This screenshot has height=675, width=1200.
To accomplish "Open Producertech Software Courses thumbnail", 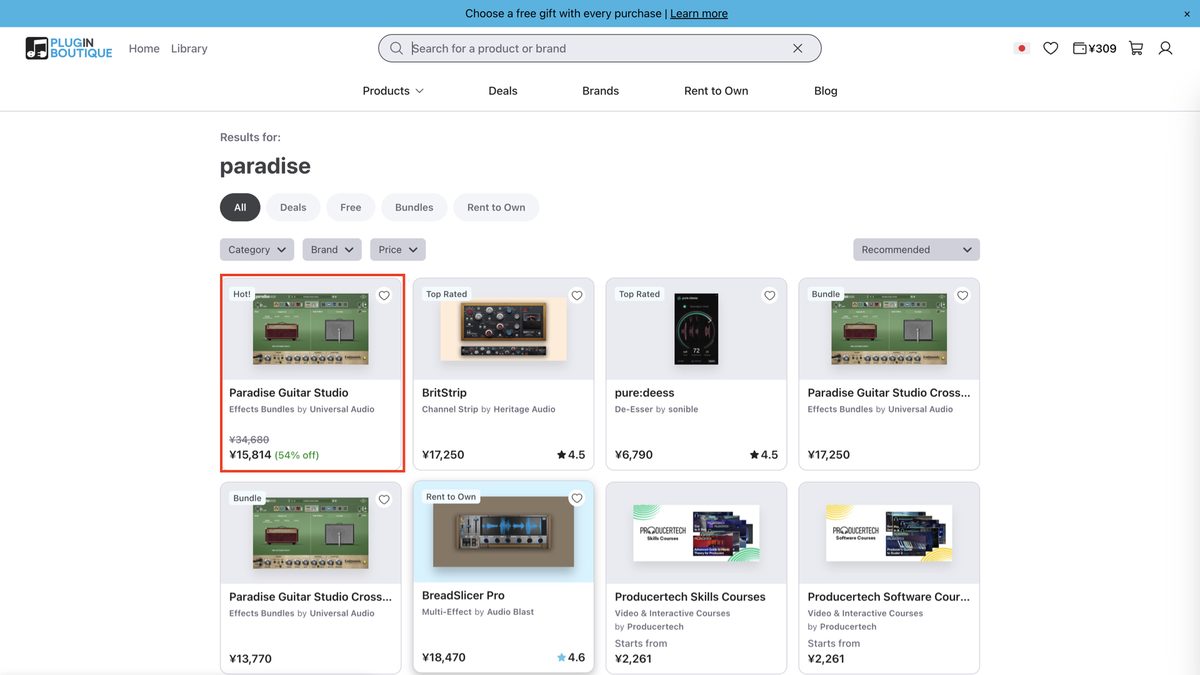I will [889, 533].
